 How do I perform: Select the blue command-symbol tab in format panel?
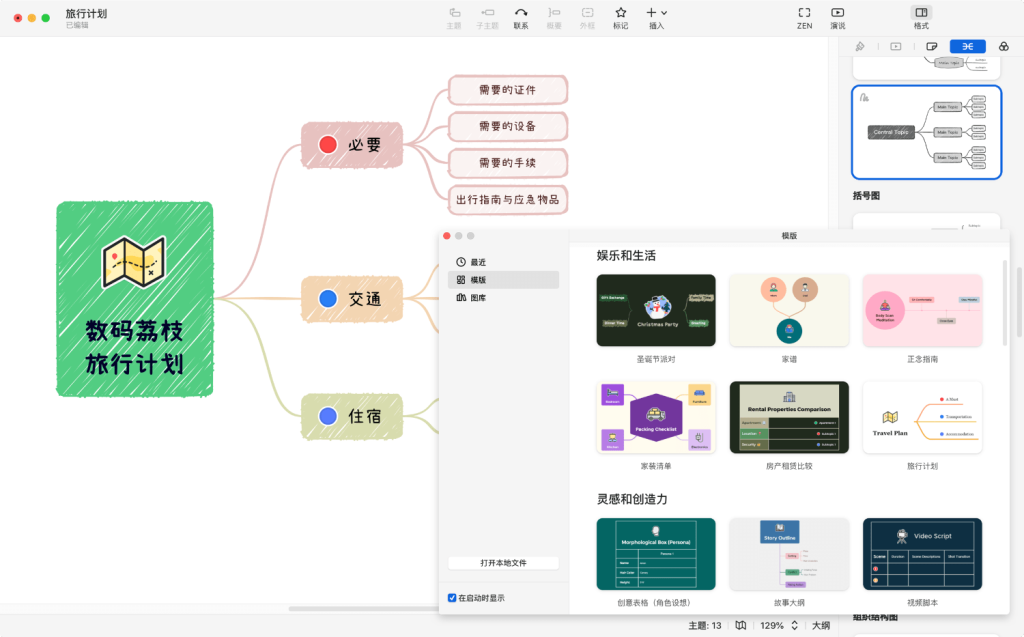pyautogui.click(x=966, y=46)
